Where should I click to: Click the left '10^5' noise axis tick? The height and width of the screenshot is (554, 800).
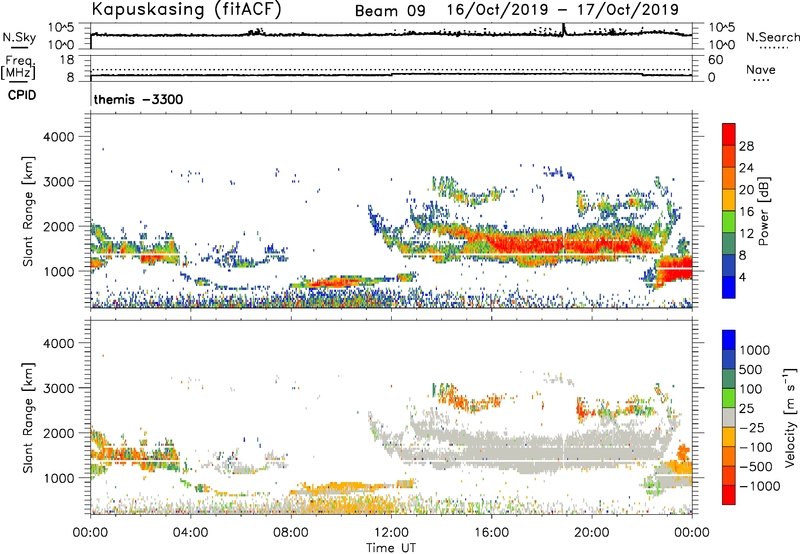click(61, 28)
